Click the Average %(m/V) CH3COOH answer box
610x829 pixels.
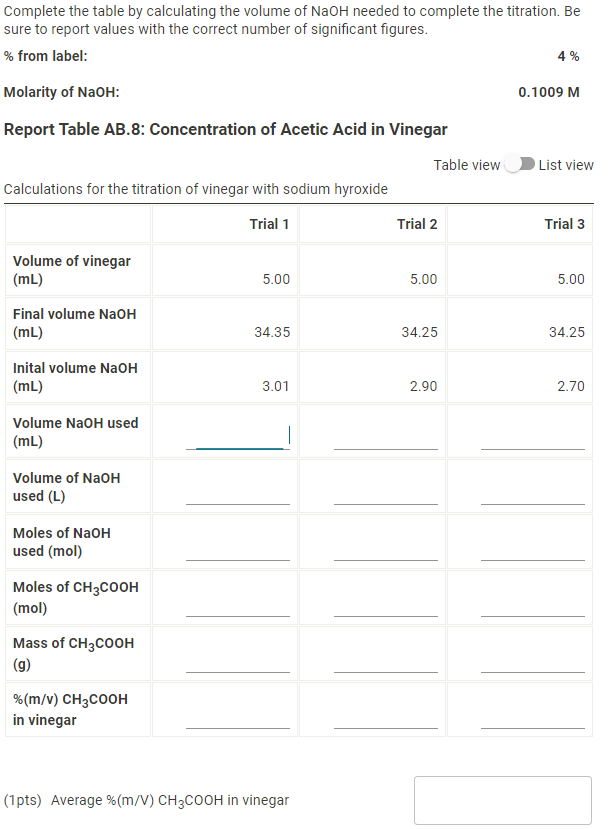[503, 800]
